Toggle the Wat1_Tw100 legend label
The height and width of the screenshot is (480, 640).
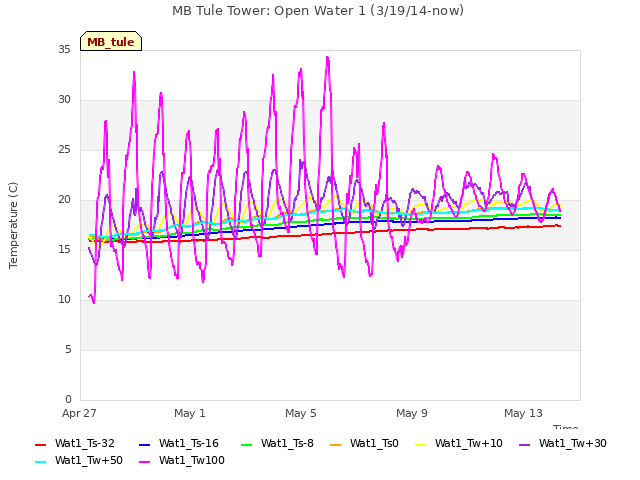192,460
